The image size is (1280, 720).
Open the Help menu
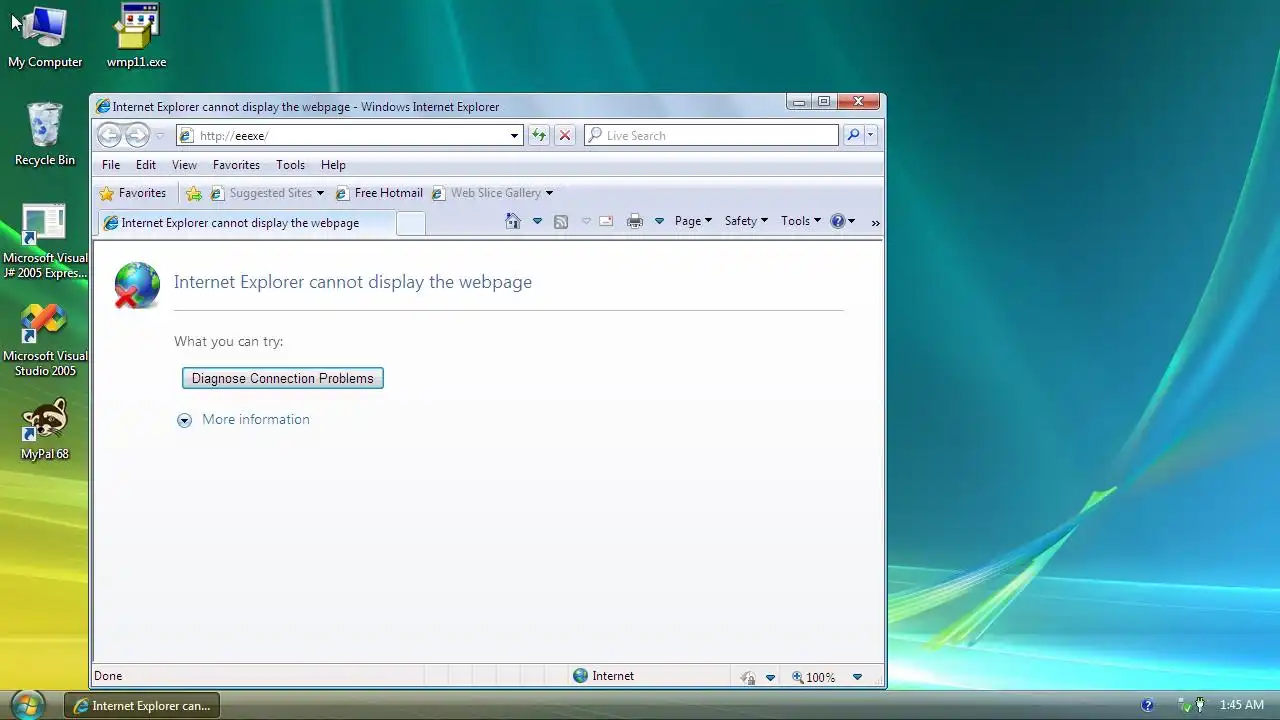[333, 165]
